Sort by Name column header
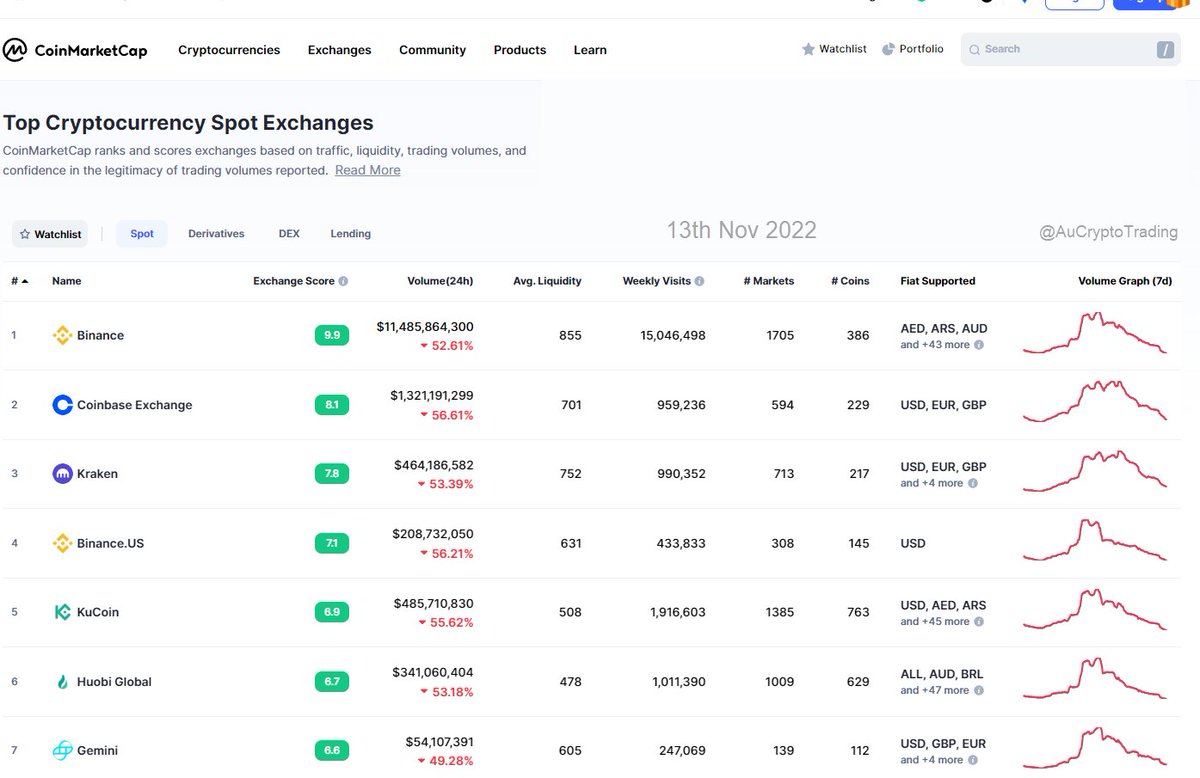1200x778 pixels. [67, 281]
